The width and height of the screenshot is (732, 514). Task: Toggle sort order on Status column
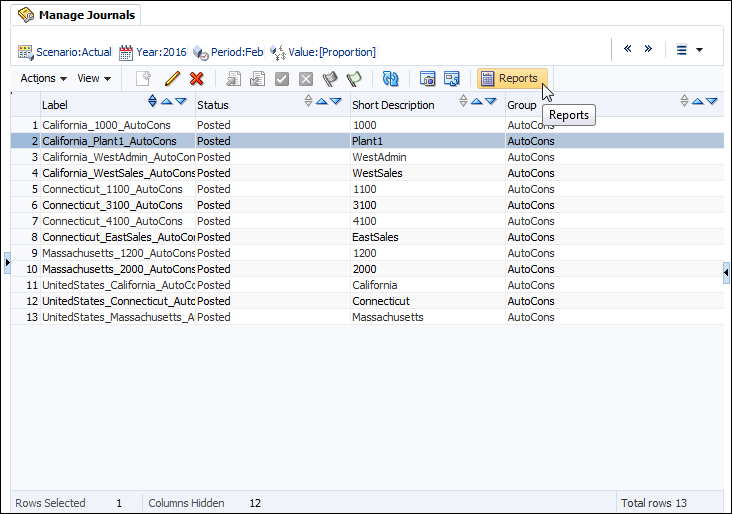(308, 101)
